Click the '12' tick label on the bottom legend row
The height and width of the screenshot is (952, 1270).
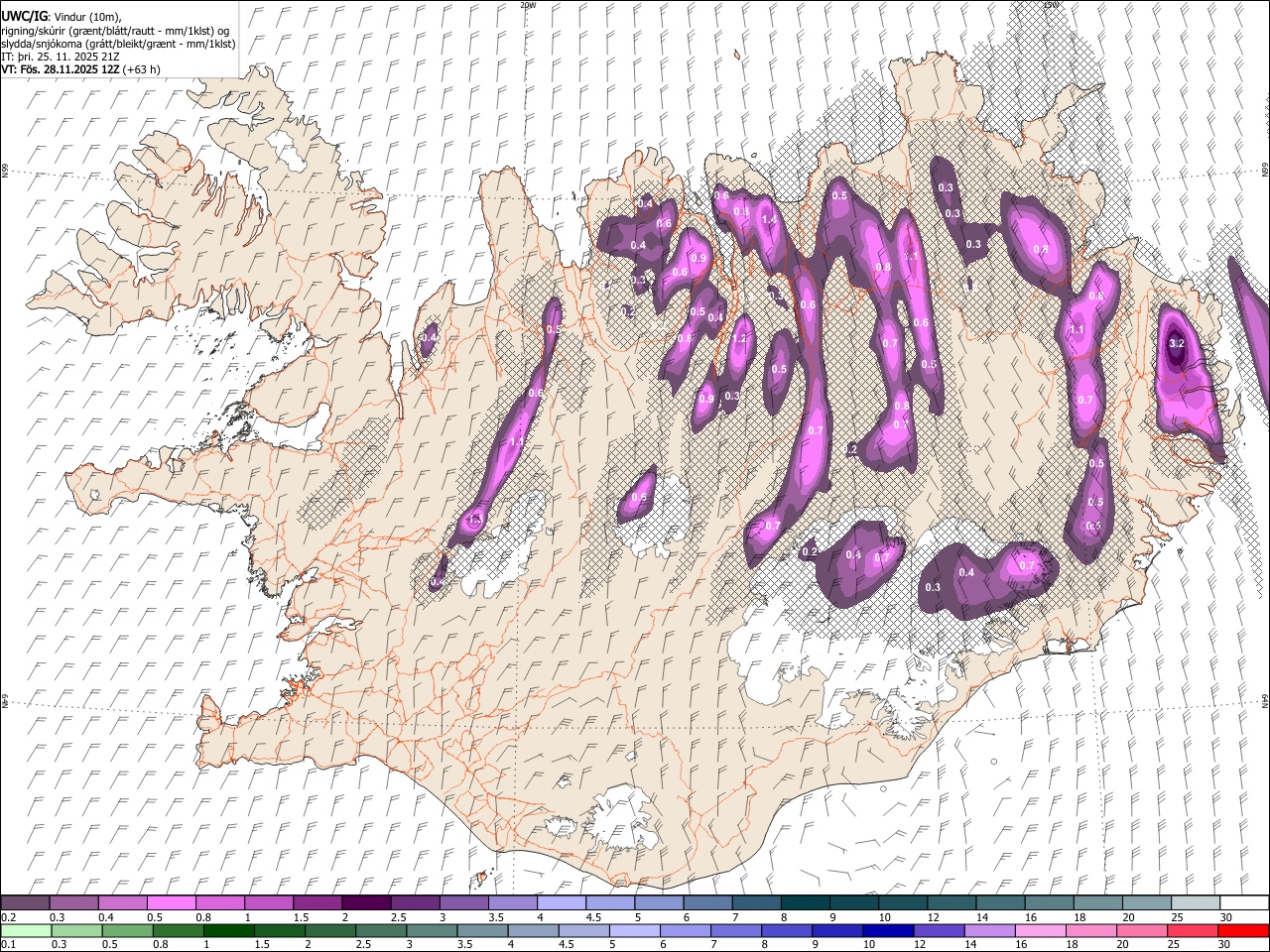point(921,944)
